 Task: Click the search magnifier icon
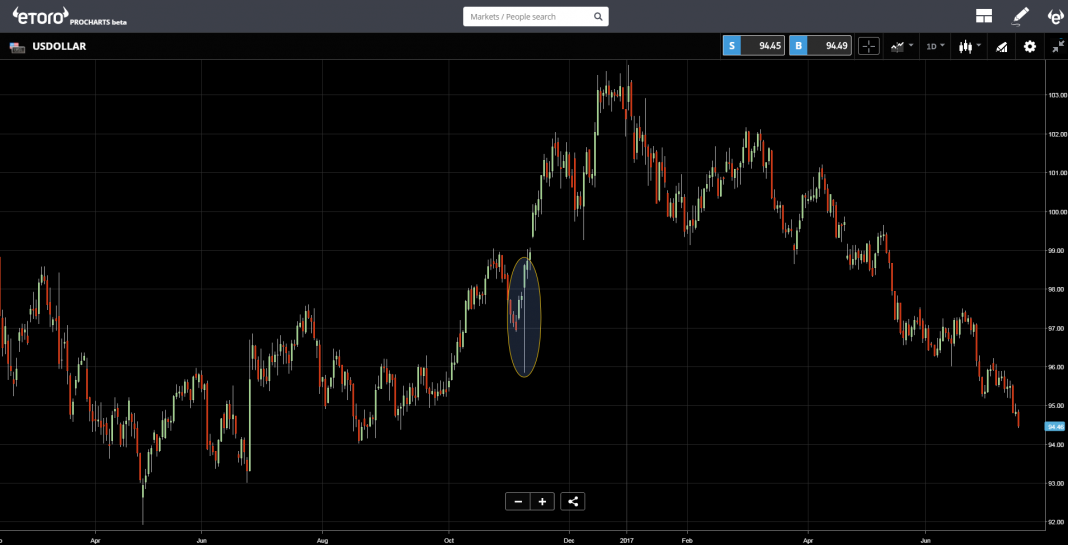point(597,16)
